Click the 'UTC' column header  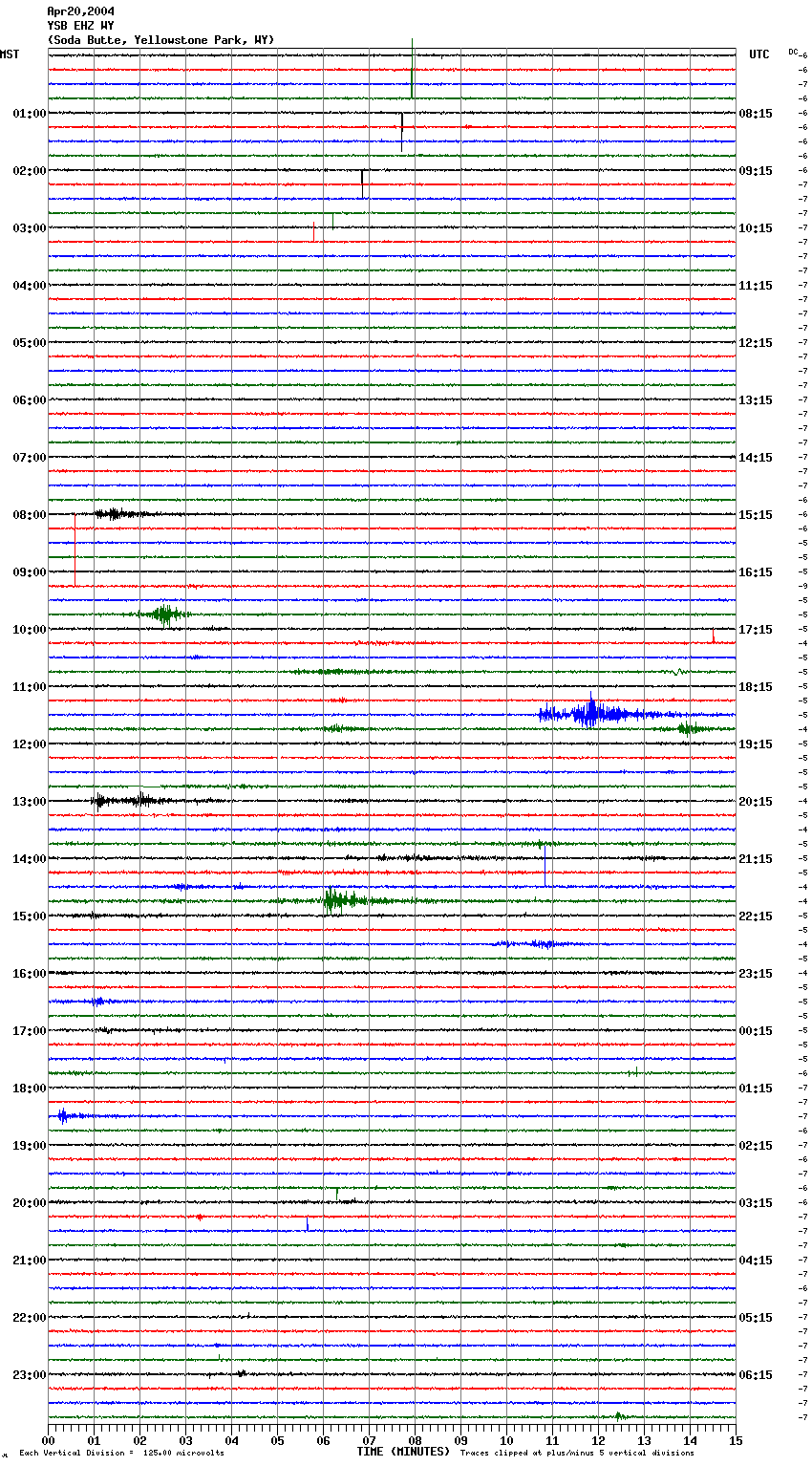coord(759,54)
